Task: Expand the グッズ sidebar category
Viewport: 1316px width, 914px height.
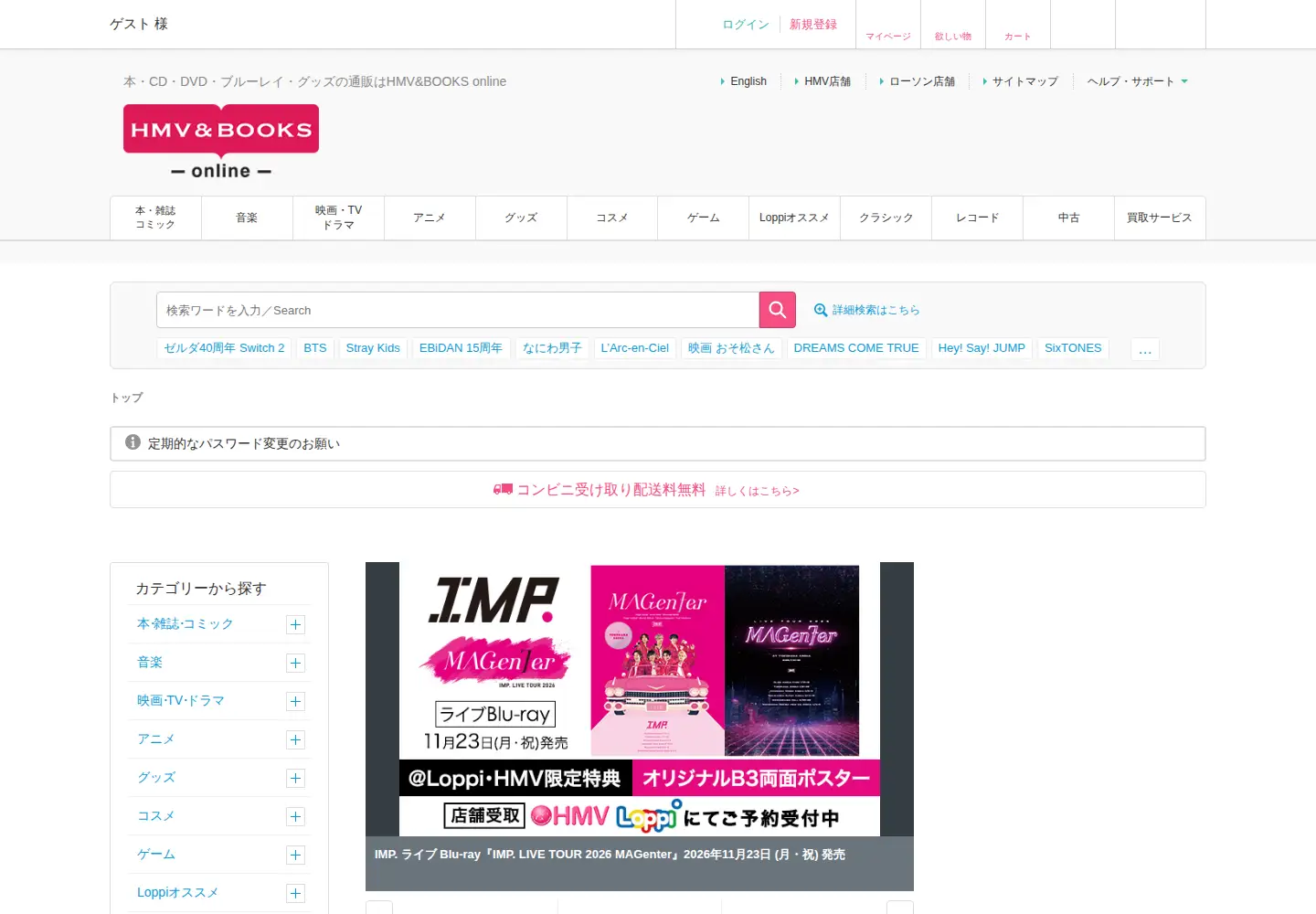Action: 295,779
